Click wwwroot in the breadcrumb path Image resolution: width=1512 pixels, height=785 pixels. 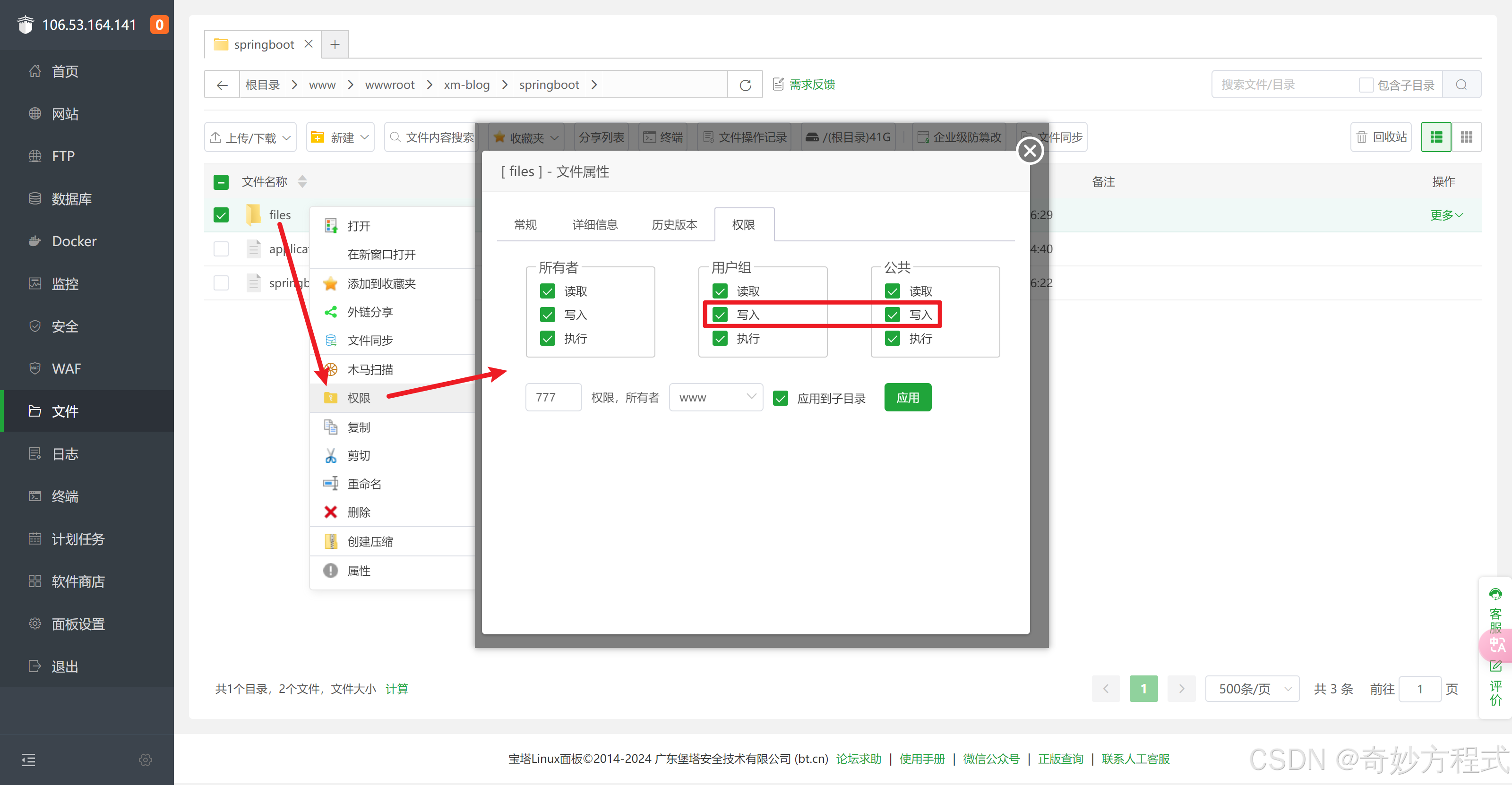(390, 85)
